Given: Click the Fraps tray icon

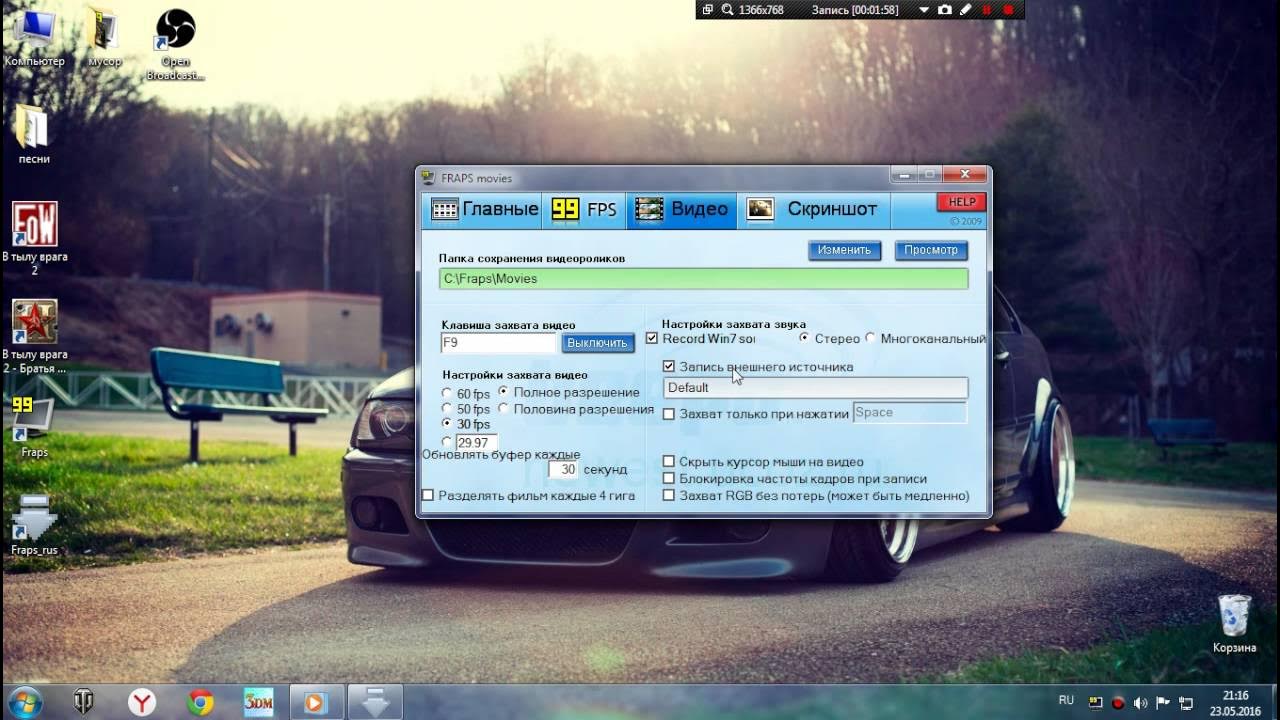Looking at the screenshot, I should click(x=1096, y=702).
